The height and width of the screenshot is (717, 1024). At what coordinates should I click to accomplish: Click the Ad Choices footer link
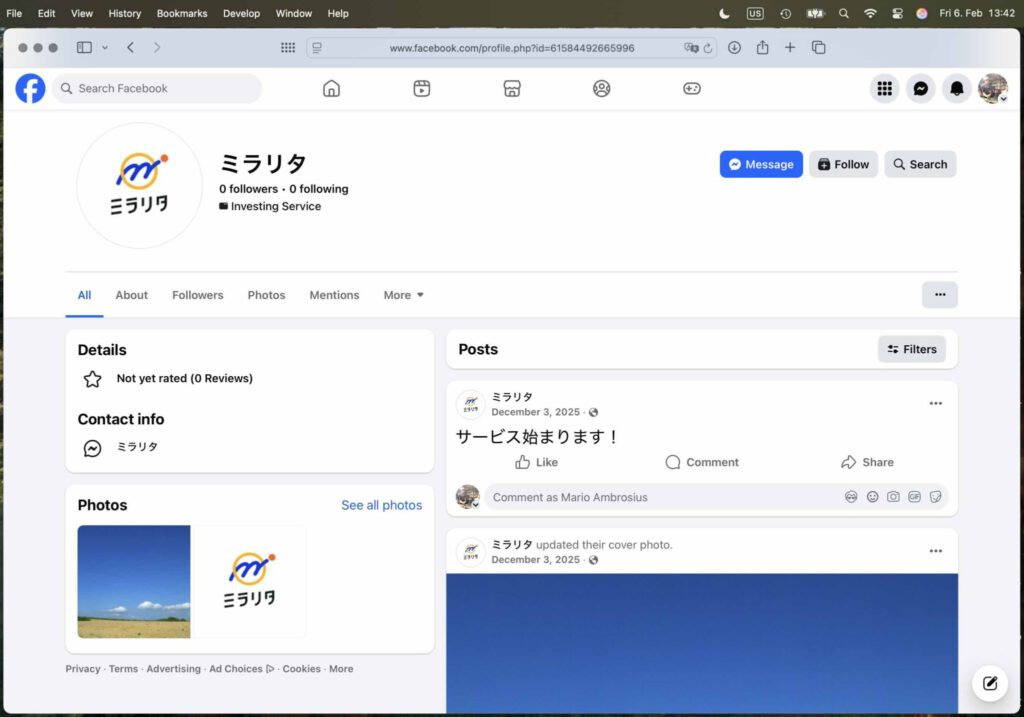[x=242, y=669]
